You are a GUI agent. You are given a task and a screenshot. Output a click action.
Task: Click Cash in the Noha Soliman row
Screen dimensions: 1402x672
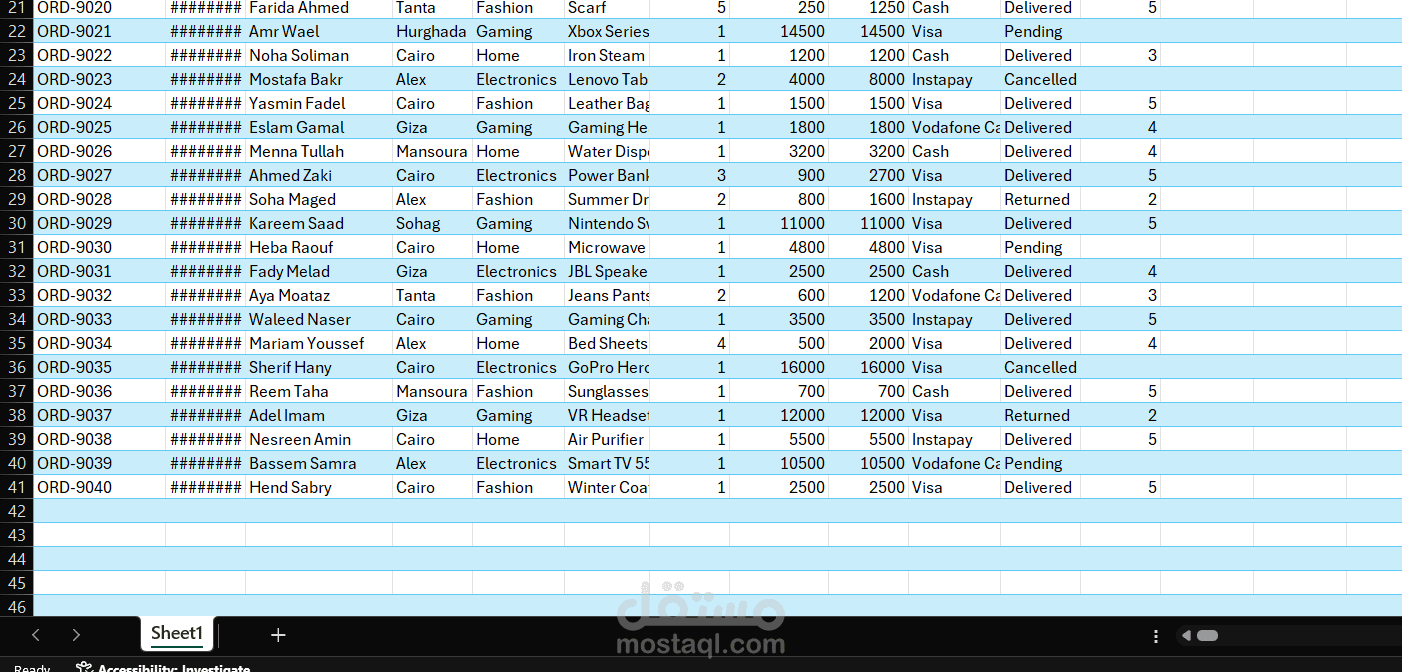pyautogui.click(x=954, y=55)
